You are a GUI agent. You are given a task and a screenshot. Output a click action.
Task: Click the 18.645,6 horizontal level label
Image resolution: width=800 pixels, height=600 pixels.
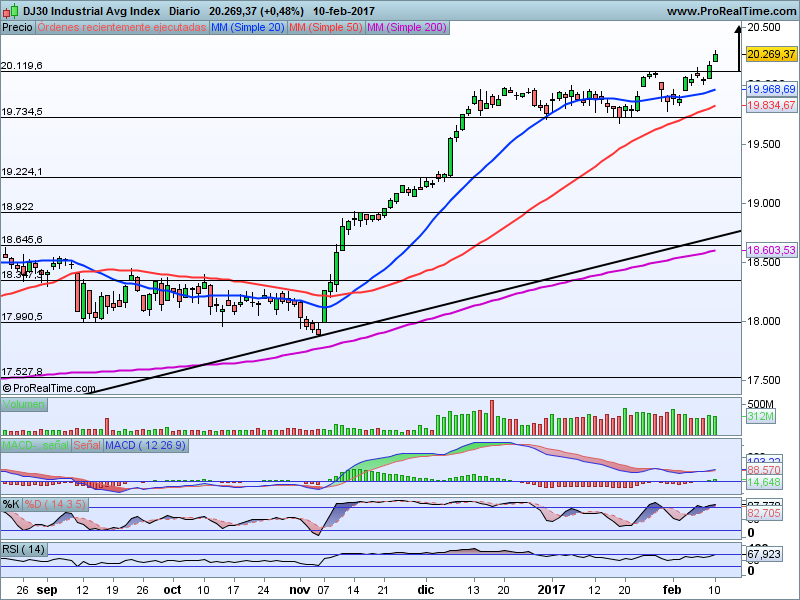[22, 239]
